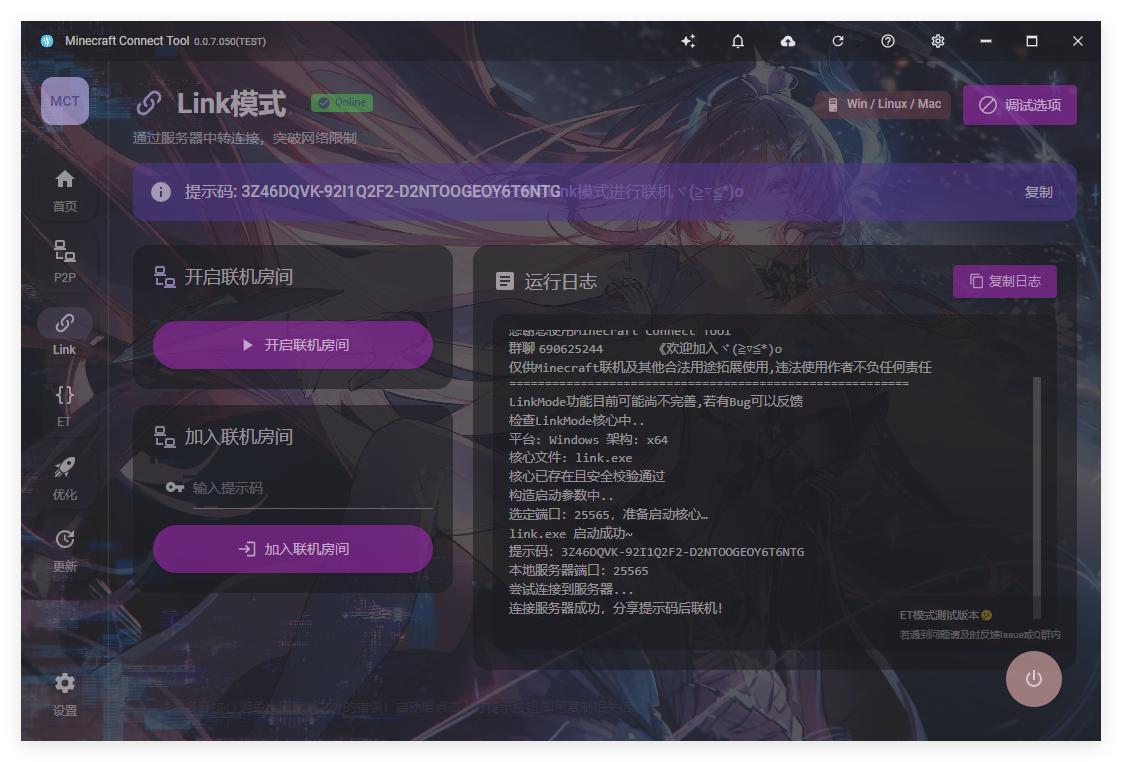
Task: Open ET mode in sidebar
Action: pos(64,406)
